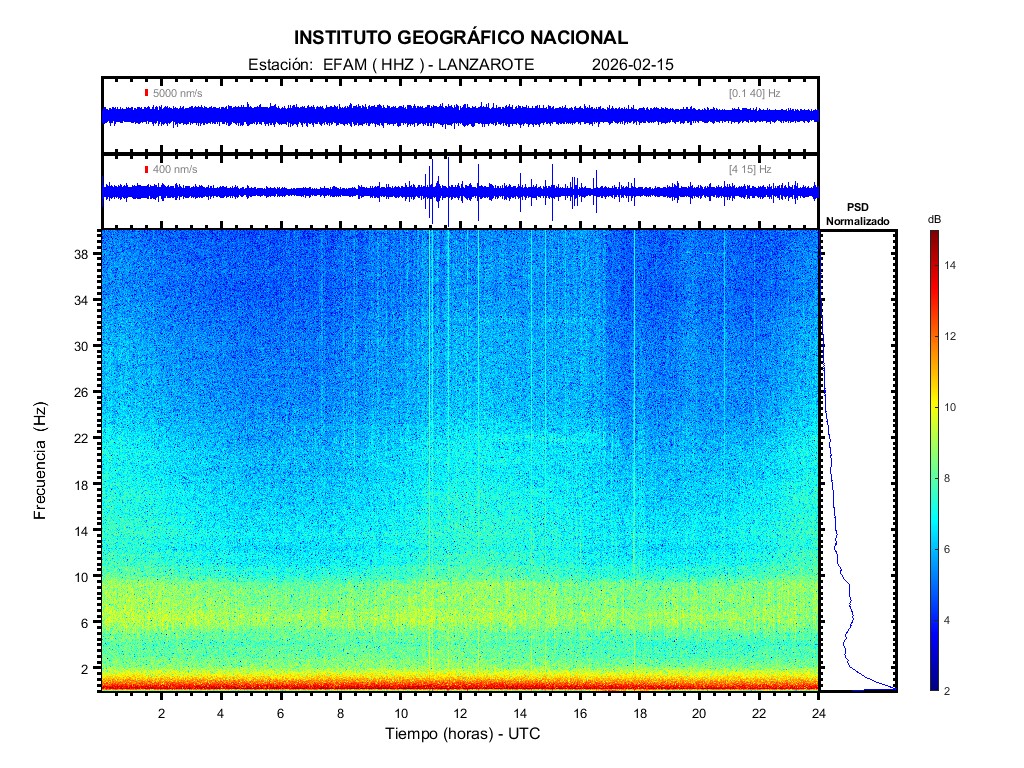1024x768 pixels.
Task: Click the [4 15] Hz filter label
Action: pos(750,169)
